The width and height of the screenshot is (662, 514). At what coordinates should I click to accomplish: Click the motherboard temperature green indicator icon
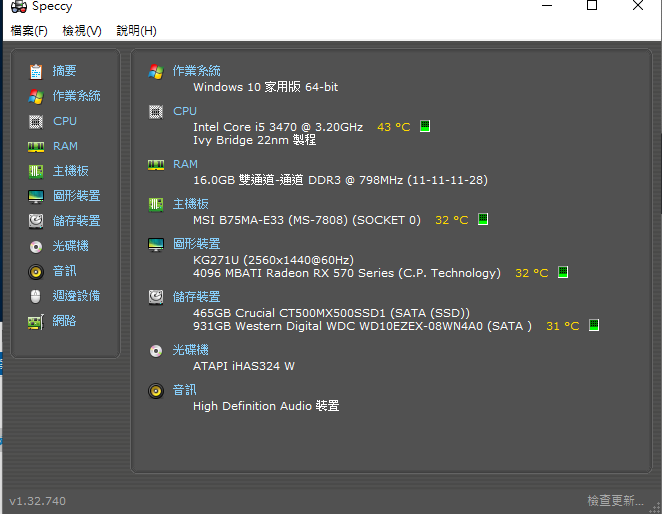(483, 219)
